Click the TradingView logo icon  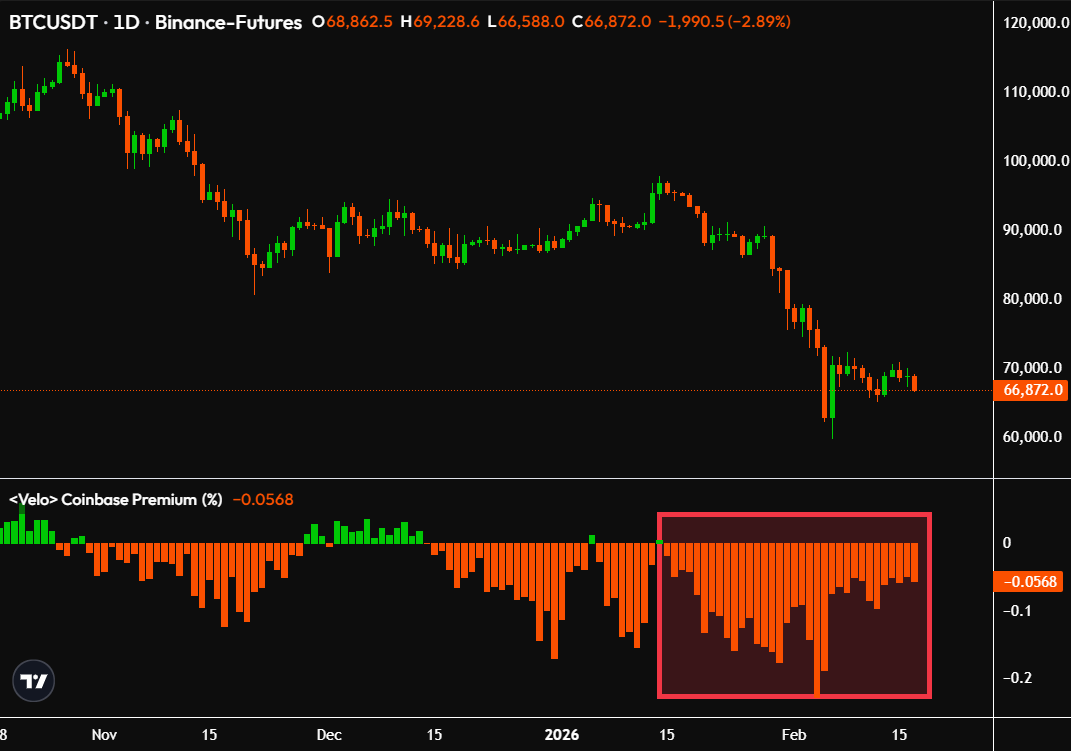point(33,681)
